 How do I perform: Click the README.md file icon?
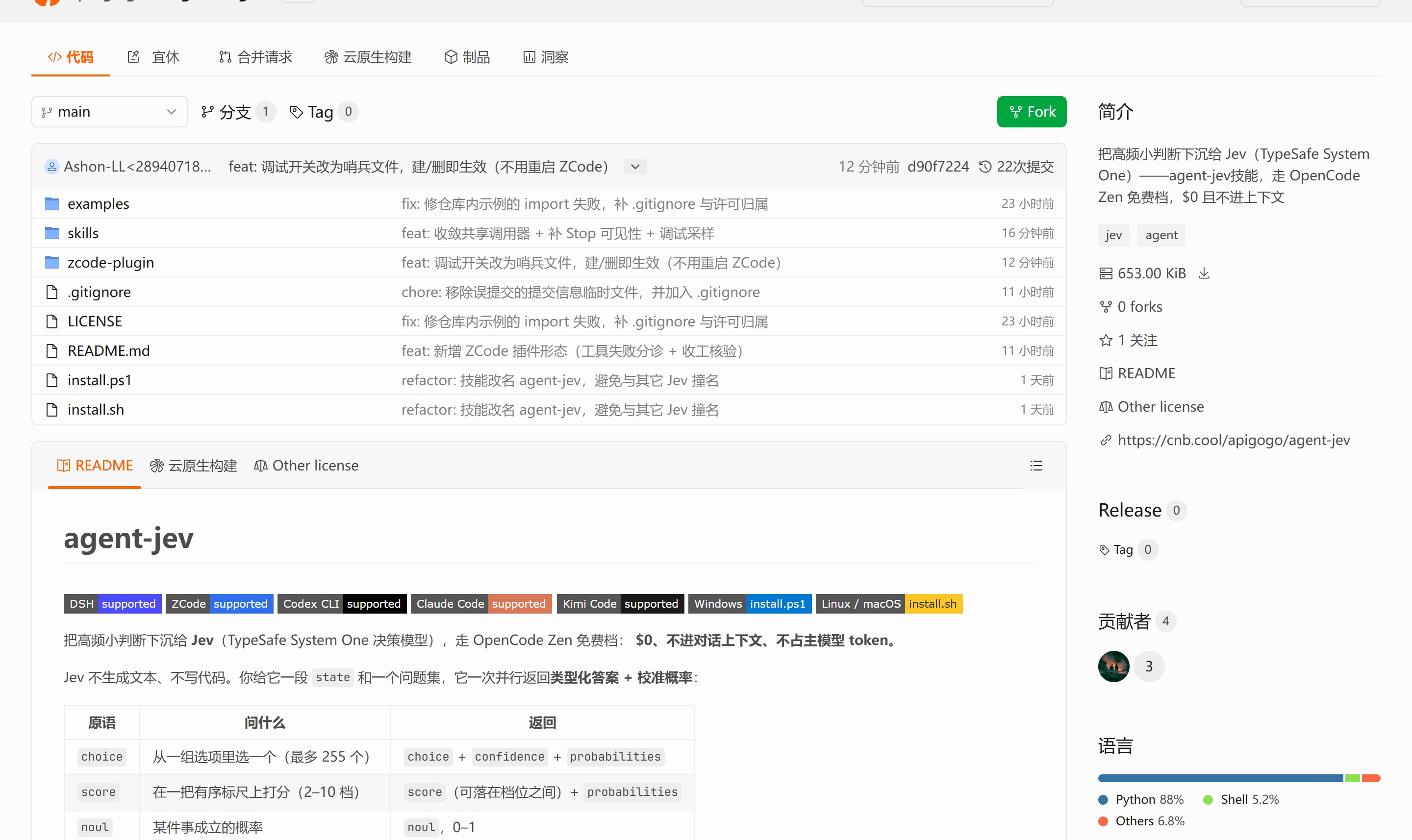[52, 350]
